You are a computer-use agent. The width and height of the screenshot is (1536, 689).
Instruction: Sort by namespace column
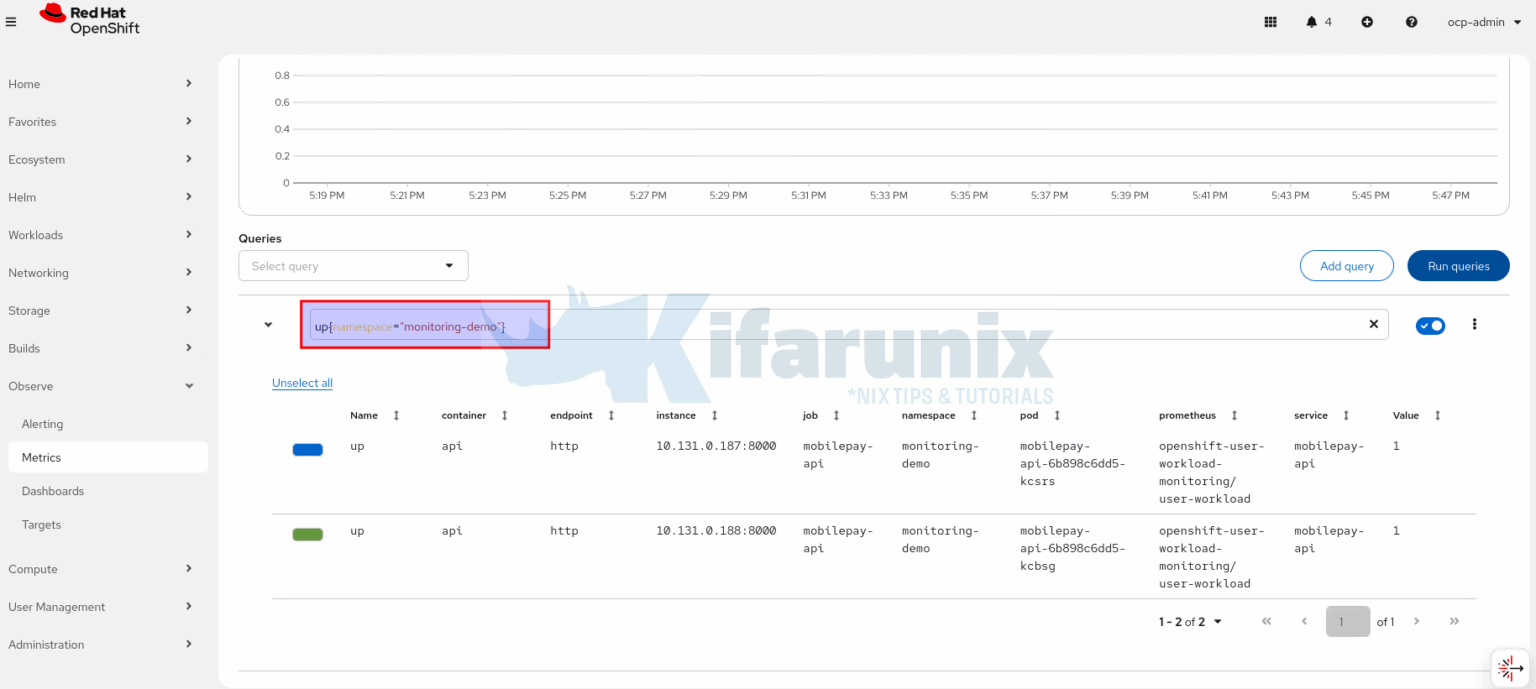[x=973, y=415]
